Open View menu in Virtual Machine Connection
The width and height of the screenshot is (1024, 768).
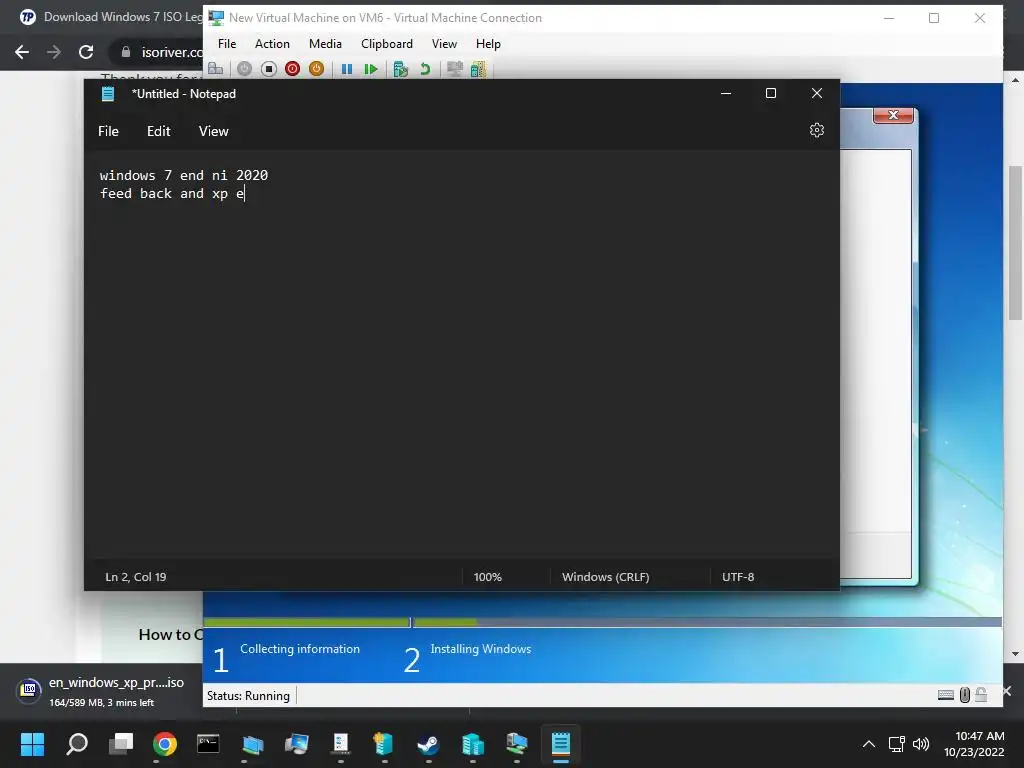point(444,44)
